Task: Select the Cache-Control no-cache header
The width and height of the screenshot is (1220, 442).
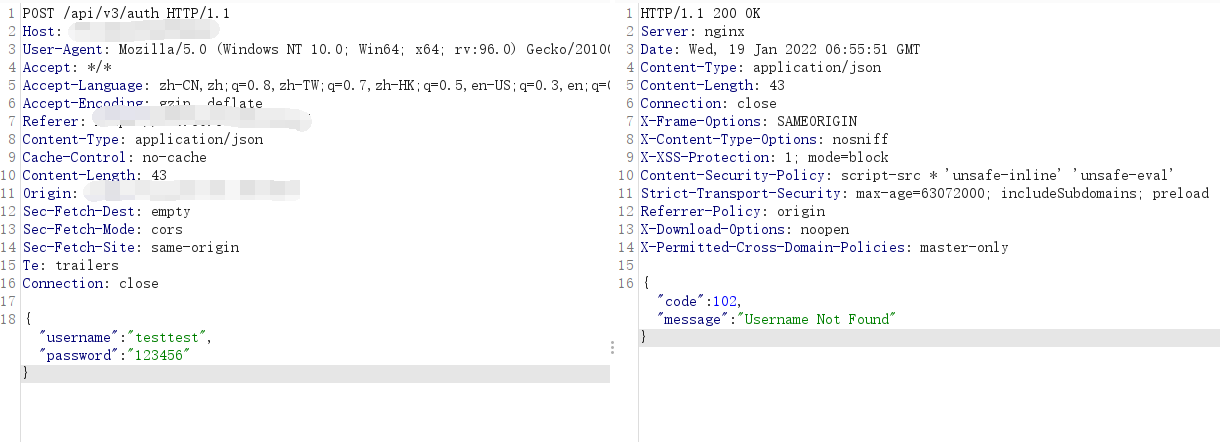Action: click(115, 158)
